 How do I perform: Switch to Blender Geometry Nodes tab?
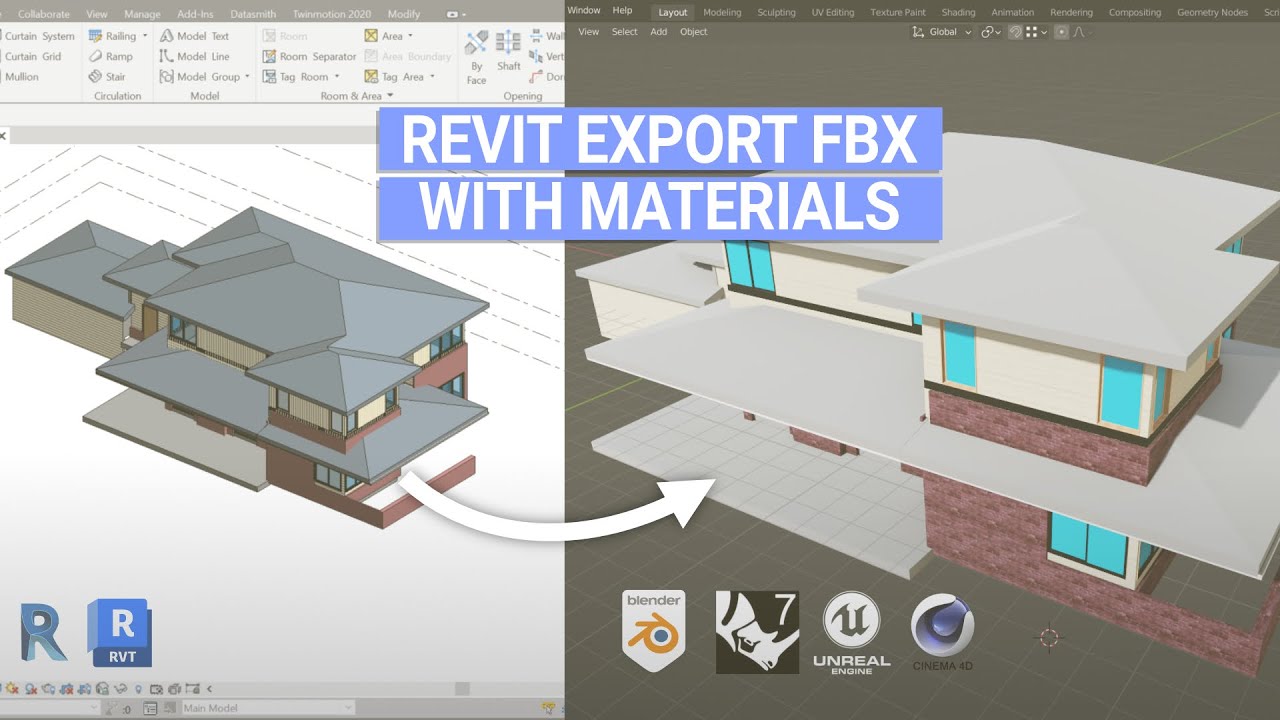(1212, 12)
